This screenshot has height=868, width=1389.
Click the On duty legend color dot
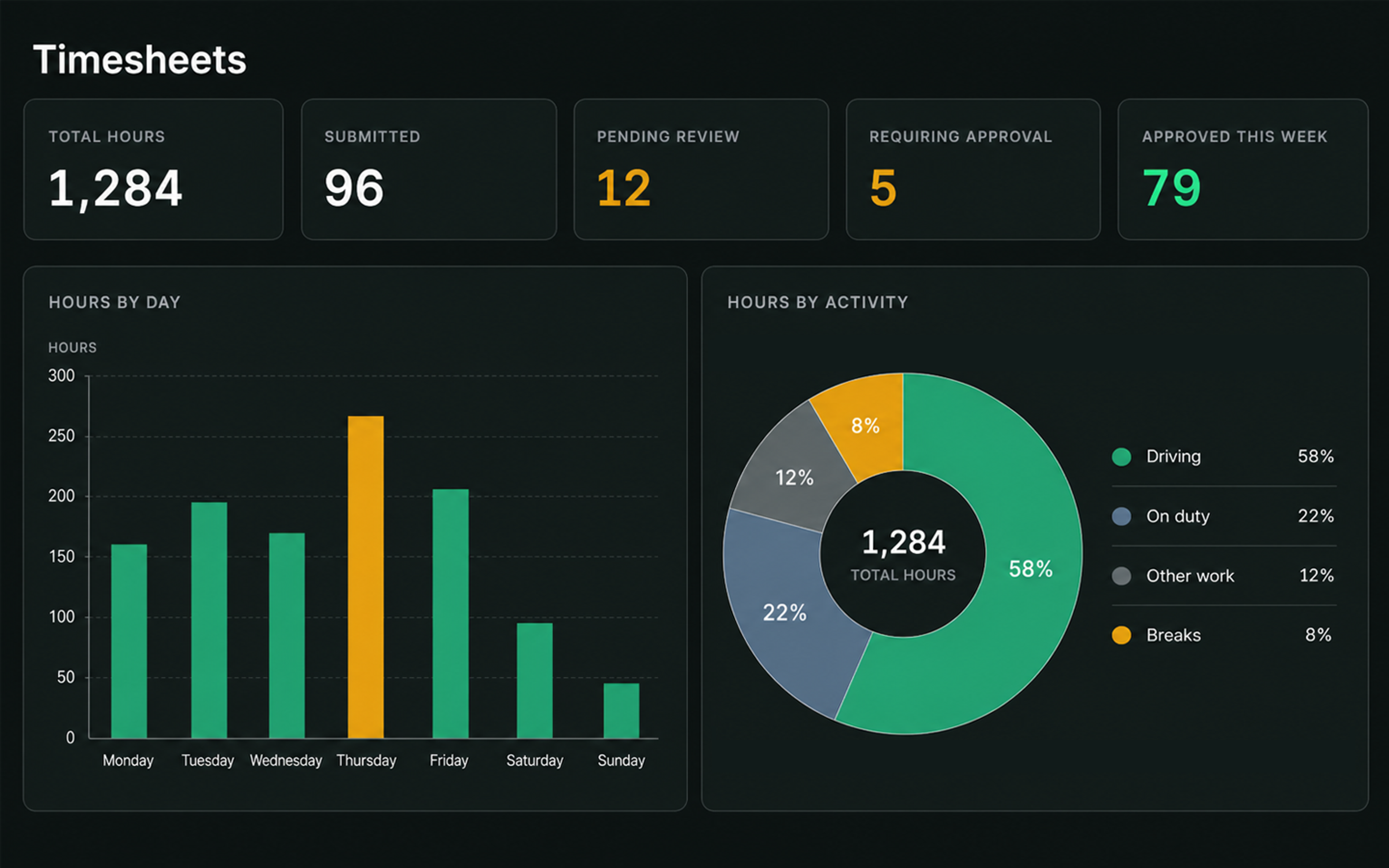coord(1122,516)
